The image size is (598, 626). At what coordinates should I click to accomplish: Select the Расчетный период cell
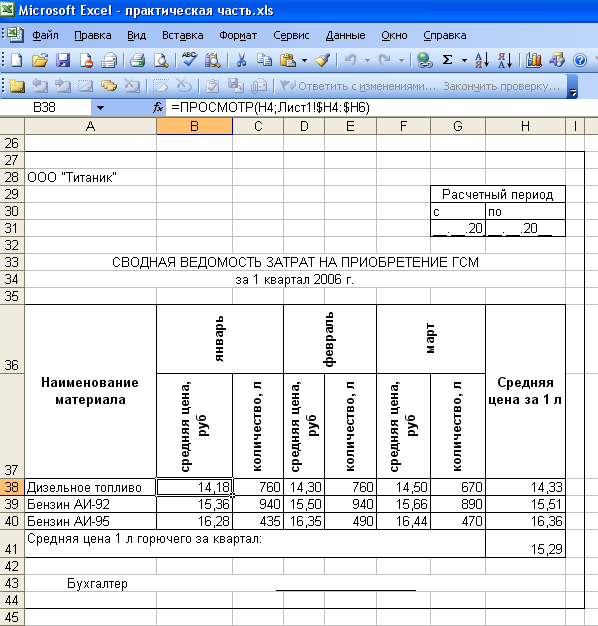click(498, 194)
